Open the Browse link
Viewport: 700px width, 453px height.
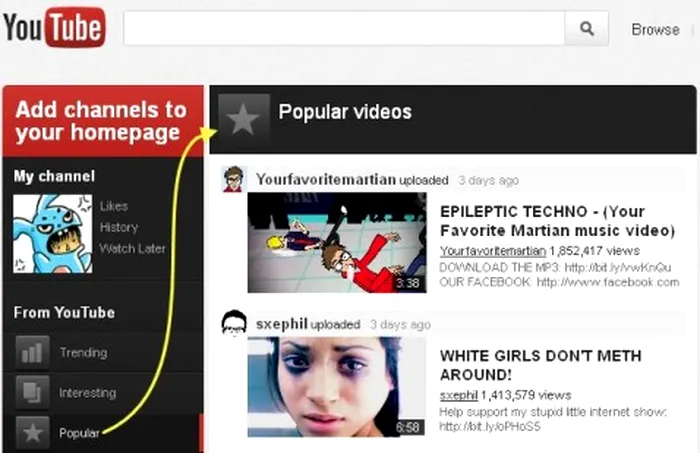[655, 29]
